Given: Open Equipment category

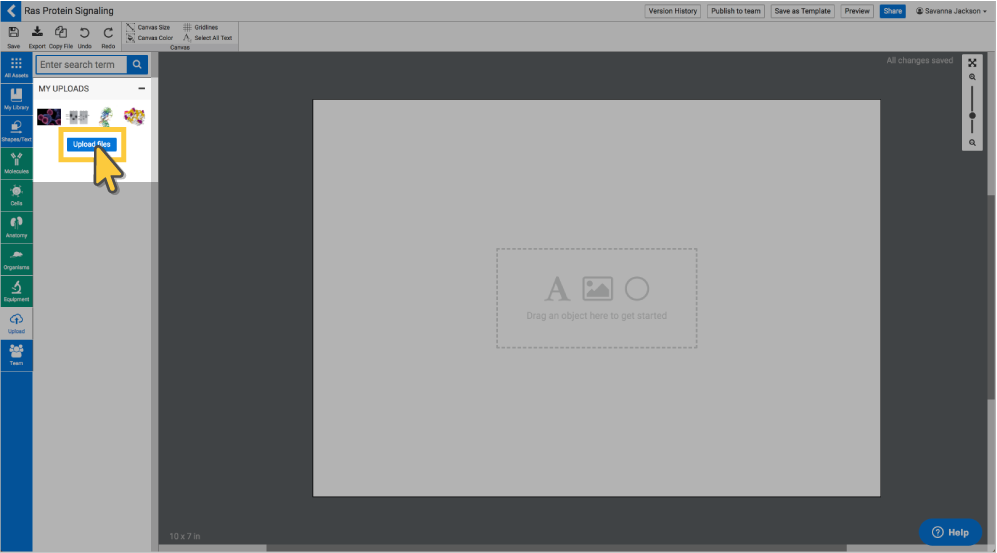Looking at the screenshot, I should (x=17, y=291).
